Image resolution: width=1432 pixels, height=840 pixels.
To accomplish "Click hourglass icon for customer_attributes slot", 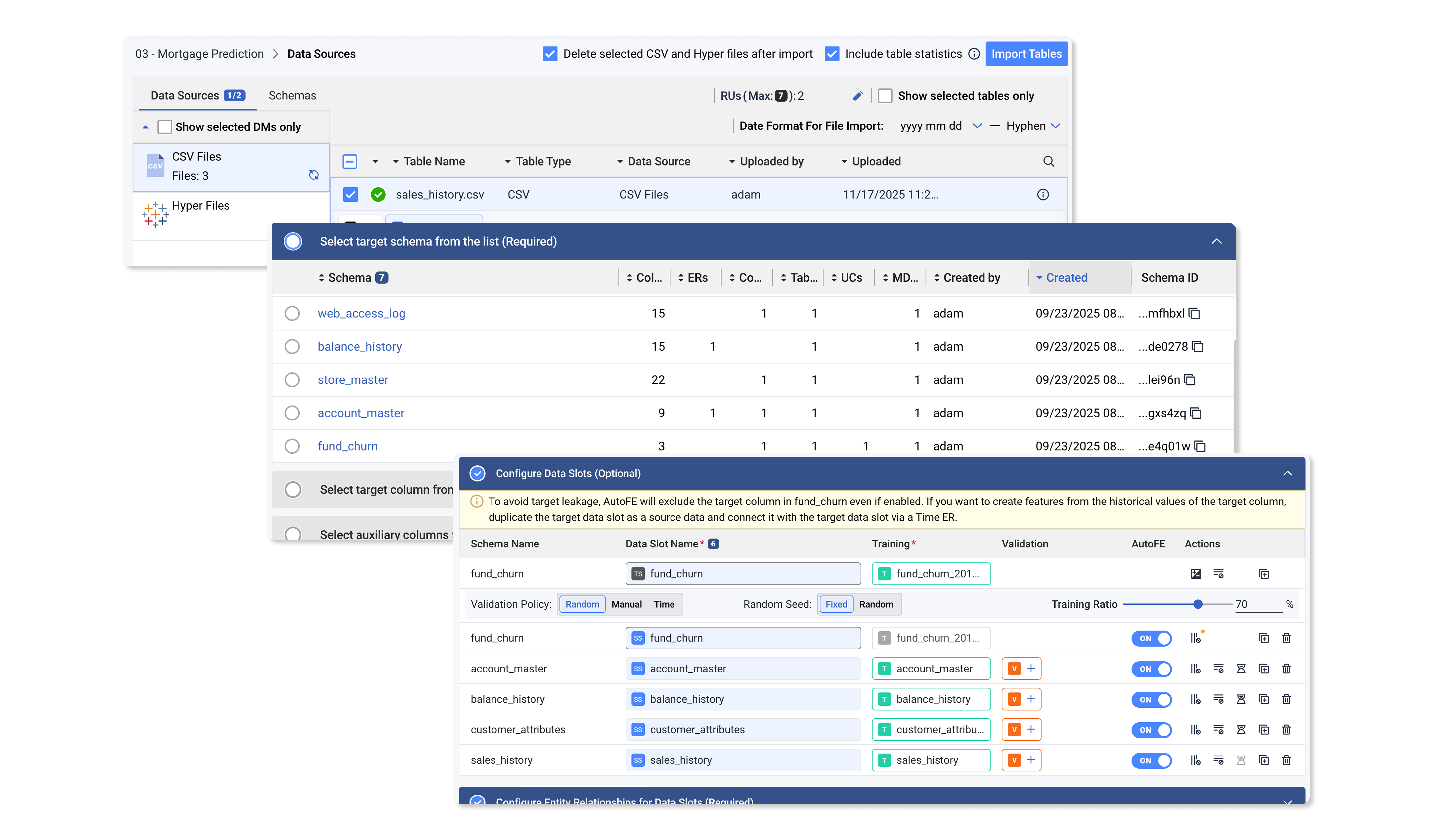I will click(x=1241, y=730).
